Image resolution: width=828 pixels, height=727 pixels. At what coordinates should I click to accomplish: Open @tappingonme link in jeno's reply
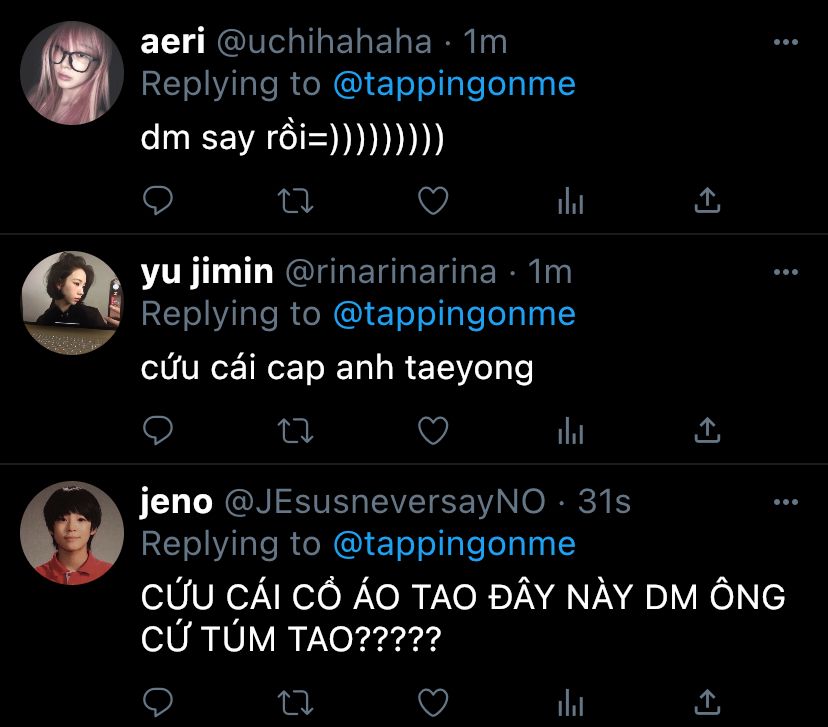pos(454,544)
